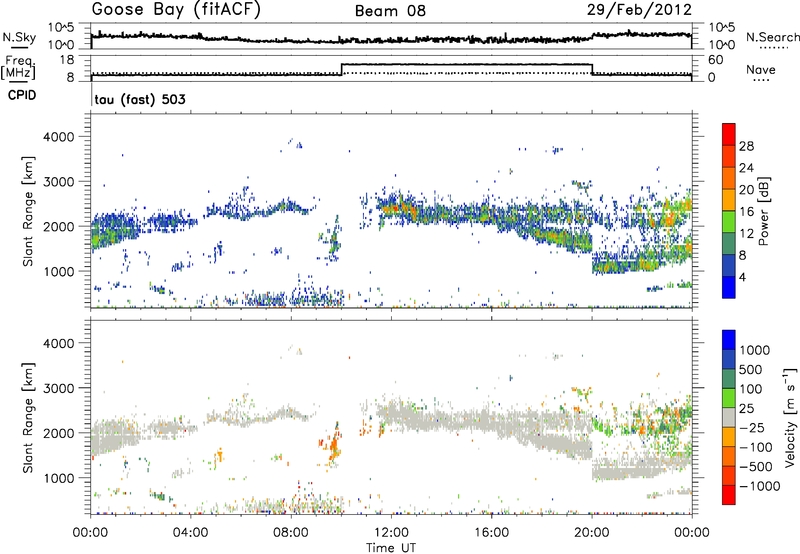This screenshot has width=800, height=554.
Task: Click the Slant Range [km] label of Power panel
Action: [x=28, y=211]
